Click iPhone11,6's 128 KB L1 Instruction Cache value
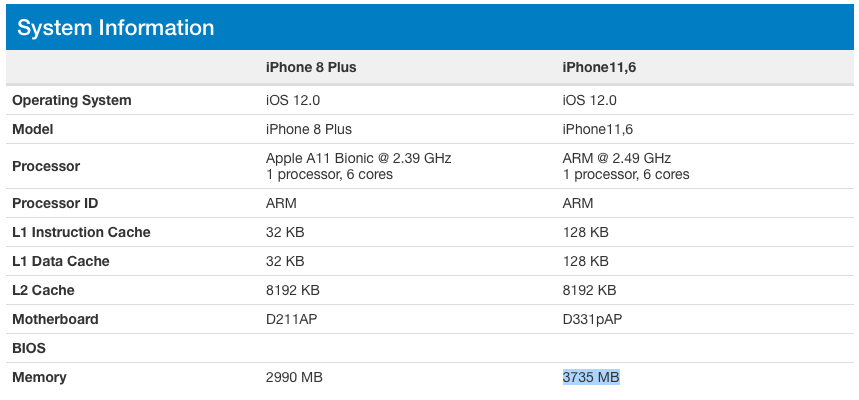Image resolution: width=859 pixels, height=400 pixels. coord(585,232)
